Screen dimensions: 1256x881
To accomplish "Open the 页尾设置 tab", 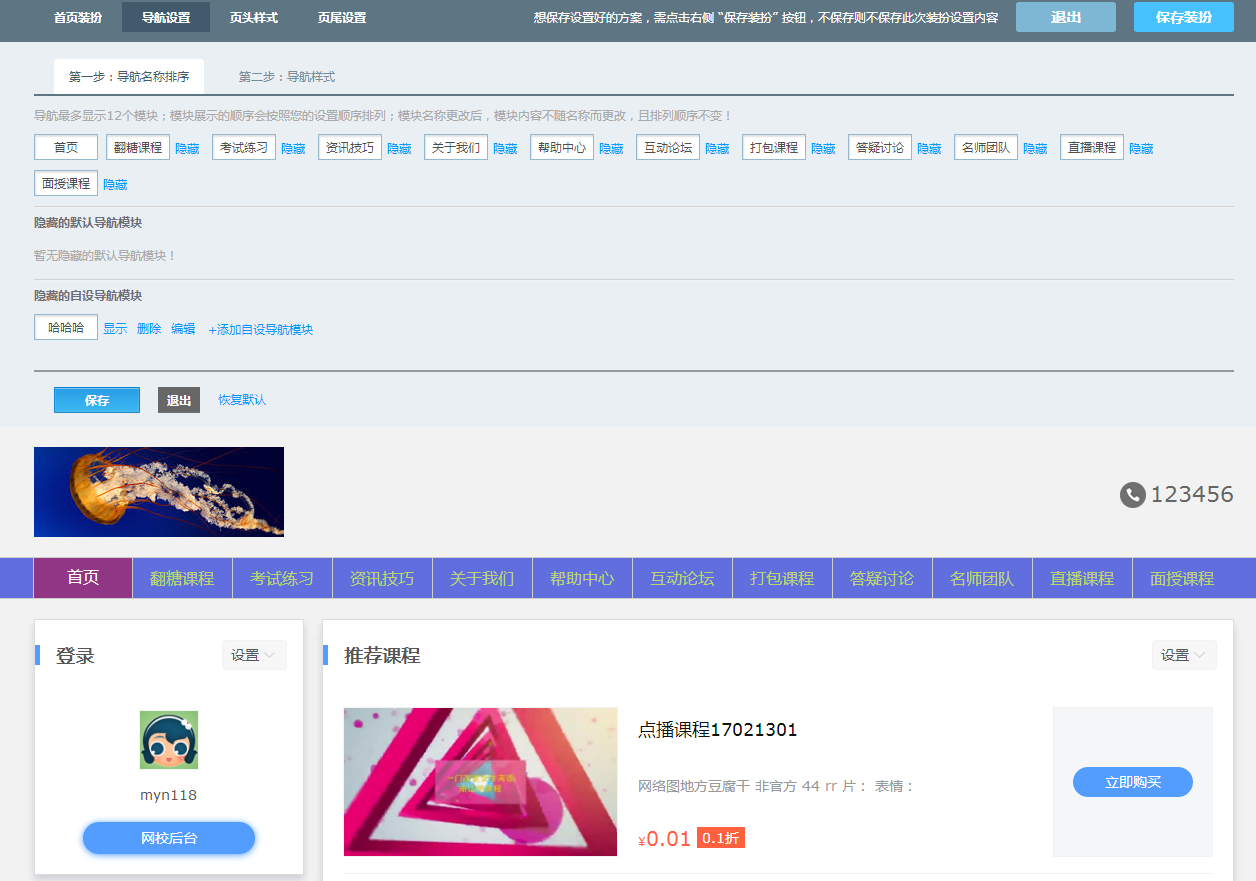I will coord(342,18).
